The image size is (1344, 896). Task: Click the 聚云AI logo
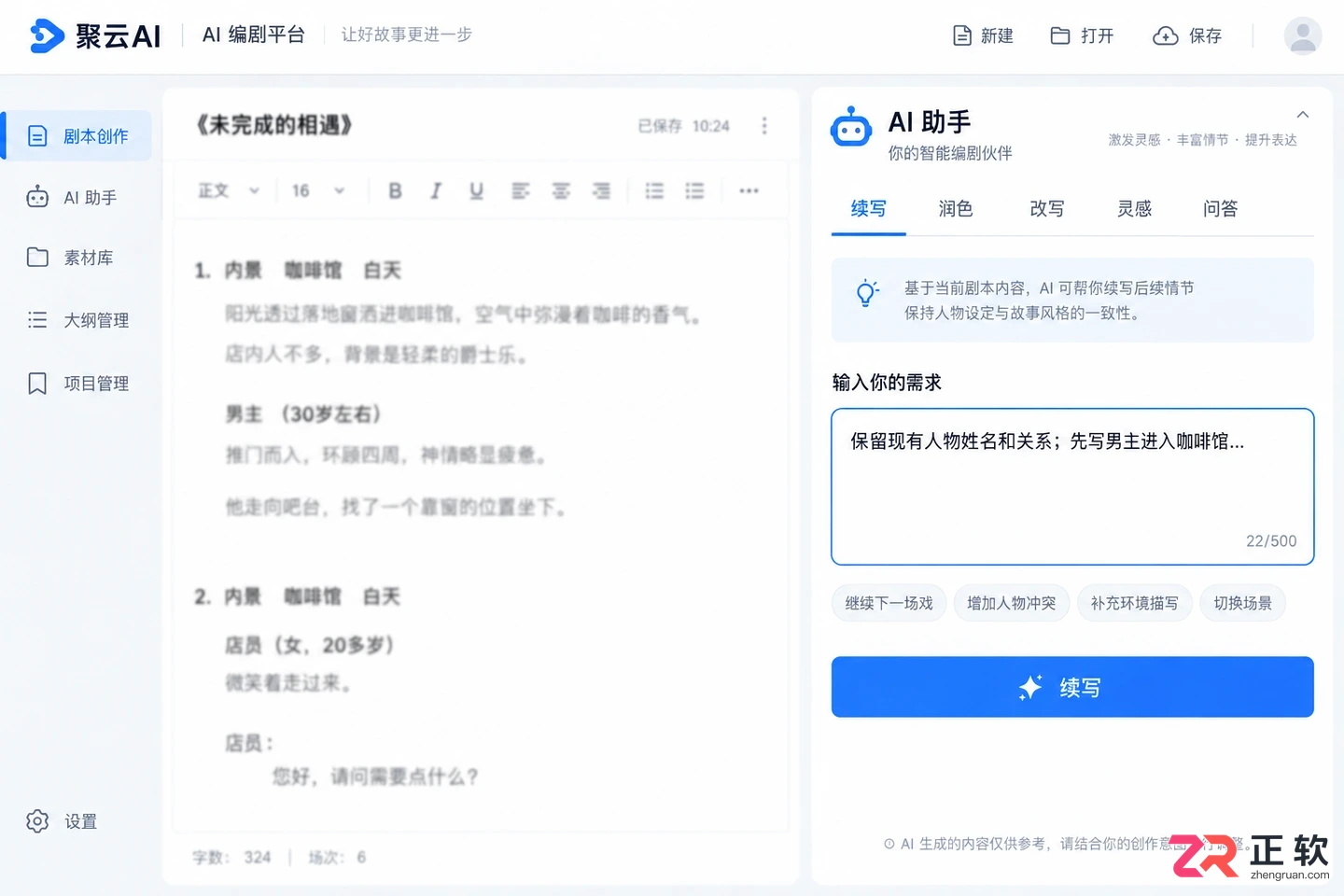(x=95, y=35)
